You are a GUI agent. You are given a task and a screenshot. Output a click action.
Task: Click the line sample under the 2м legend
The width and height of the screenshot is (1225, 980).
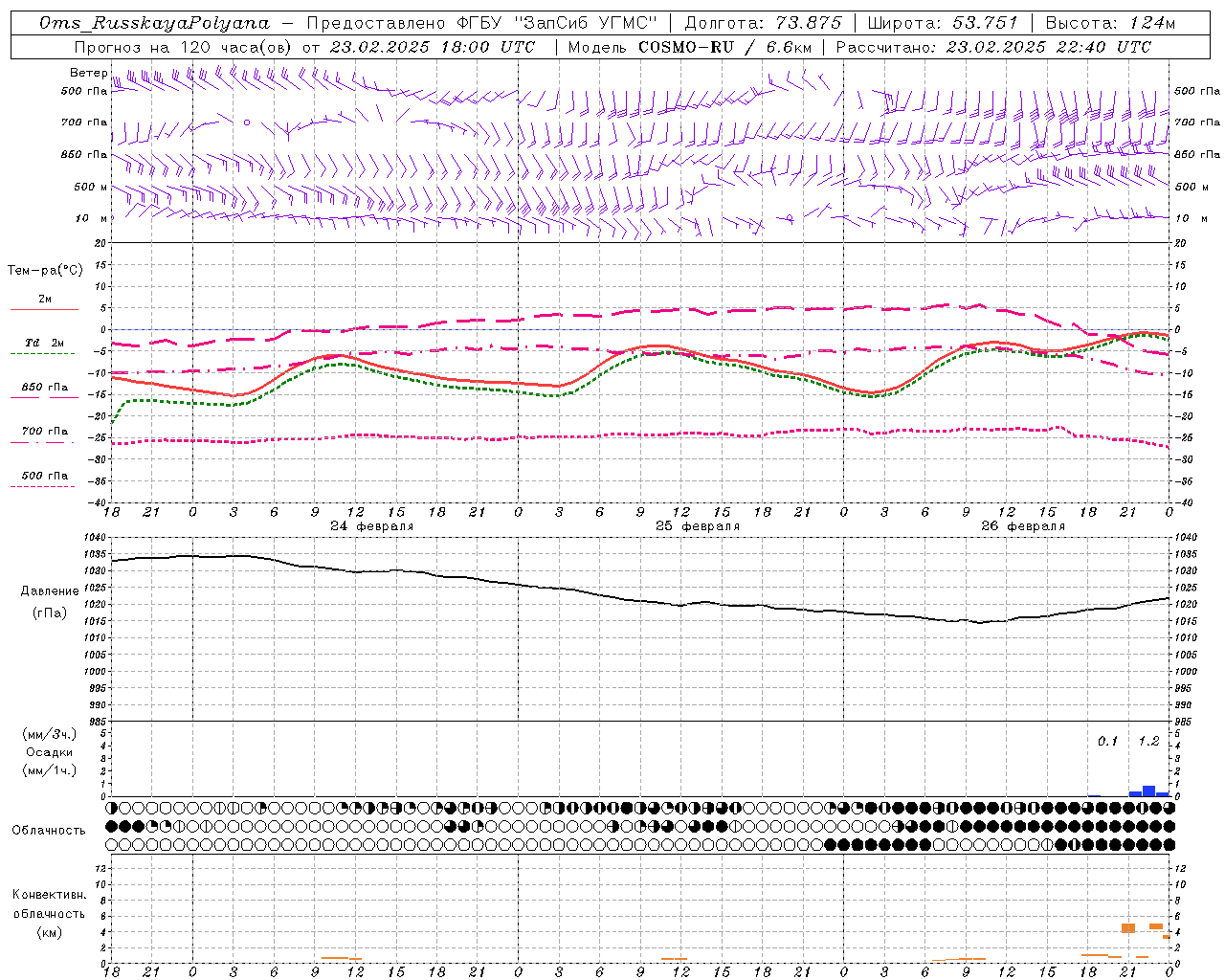click(x=44, y=310)
